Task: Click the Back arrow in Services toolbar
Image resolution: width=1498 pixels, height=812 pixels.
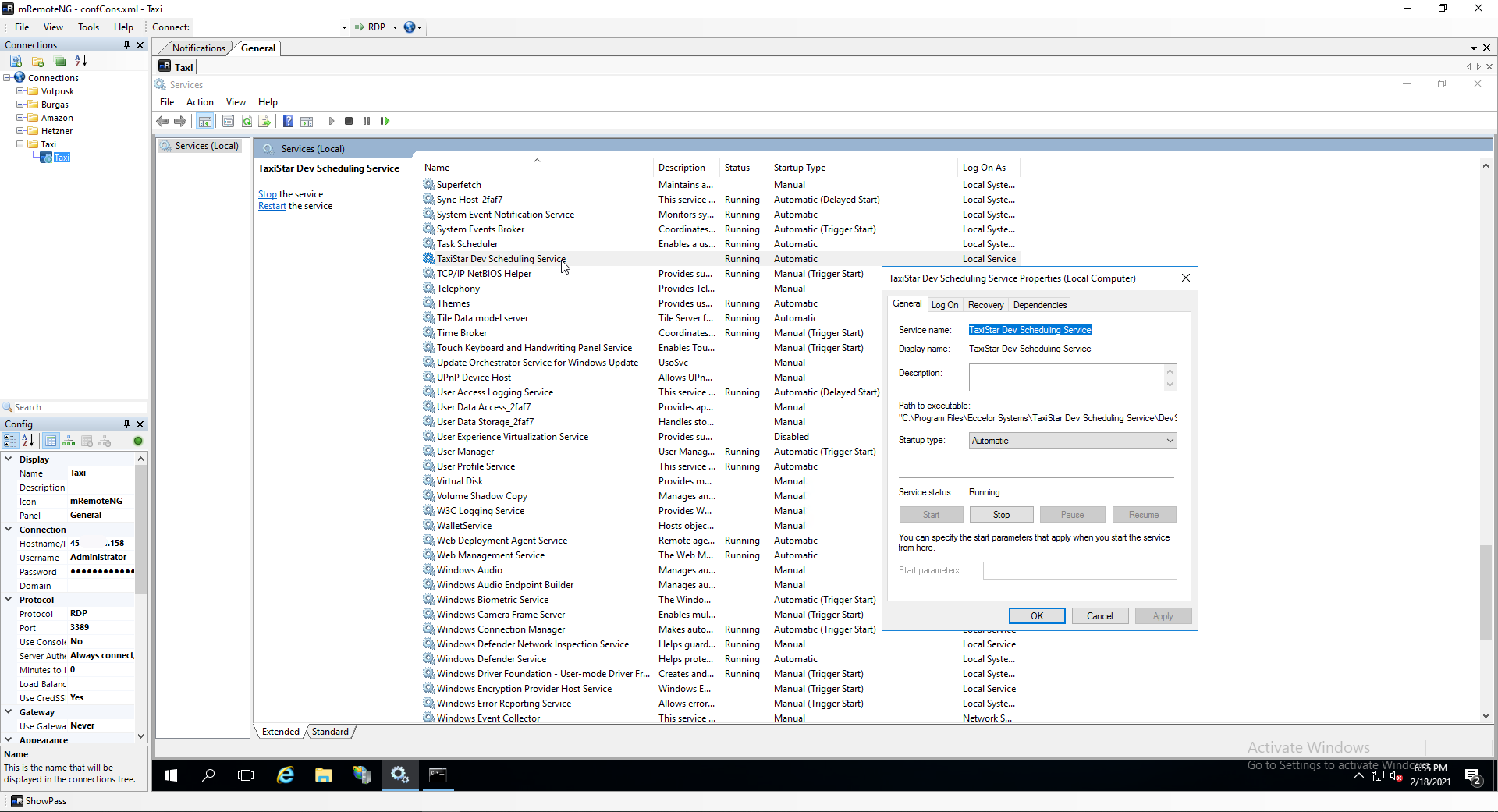Action: [162, 121]
